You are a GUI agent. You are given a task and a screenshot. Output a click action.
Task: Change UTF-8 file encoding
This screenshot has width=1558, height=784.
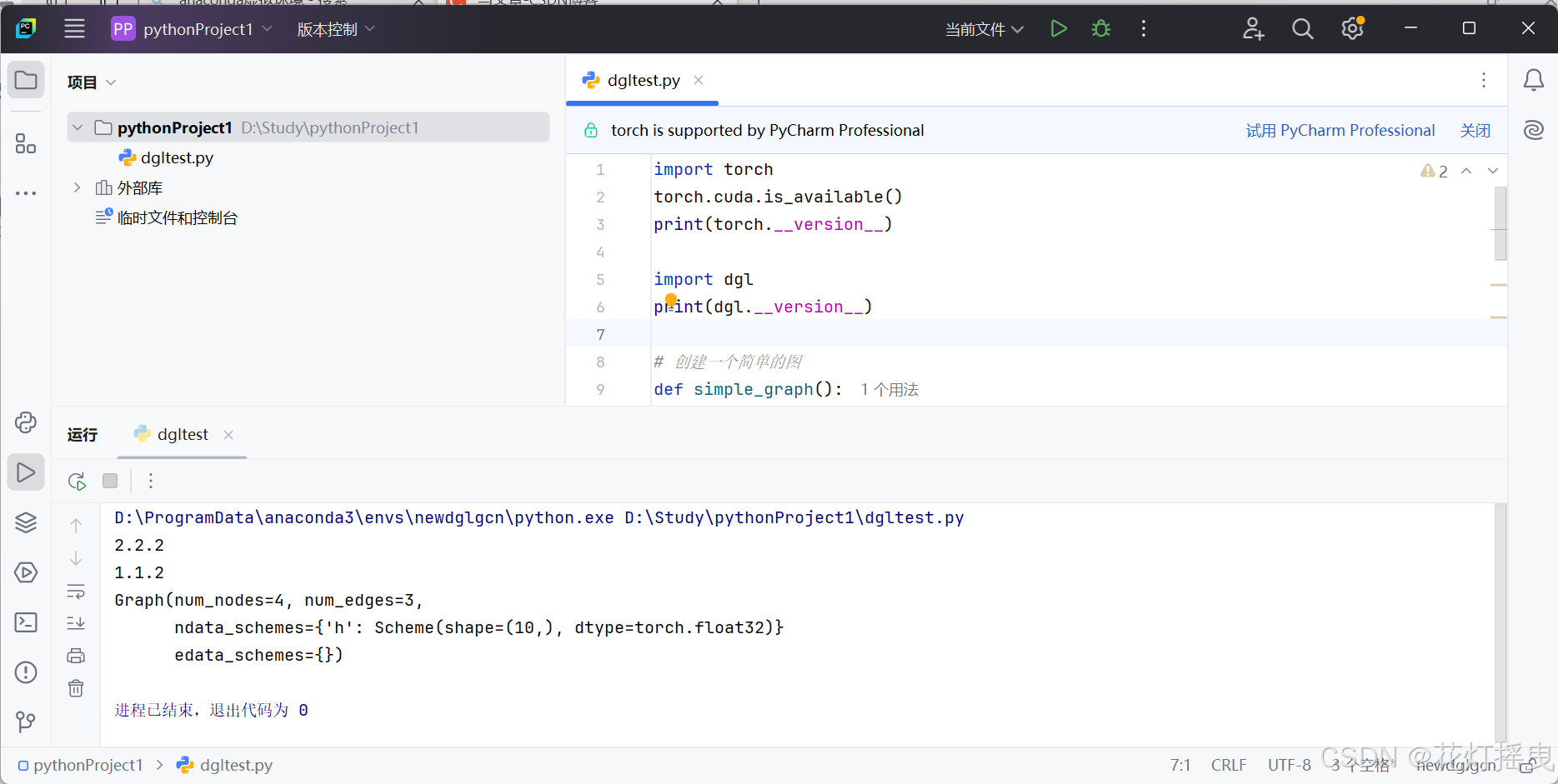pos(1289,765)
